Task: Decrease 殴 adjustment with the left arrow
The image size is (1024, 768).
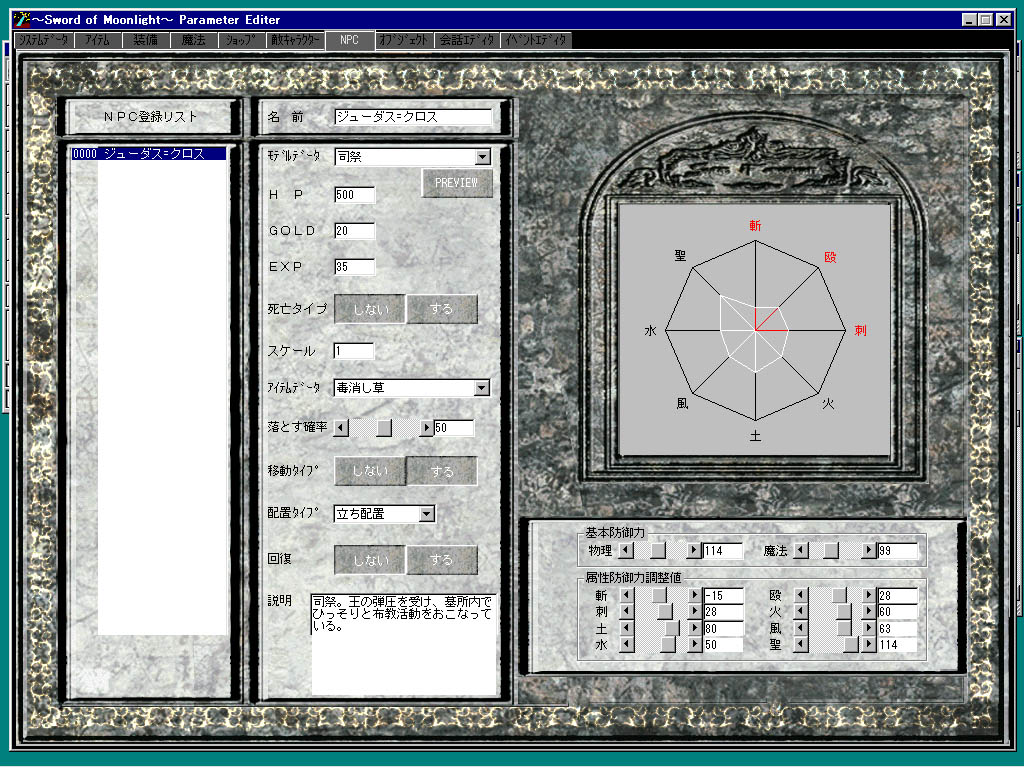Action: (x=801, y=596)
